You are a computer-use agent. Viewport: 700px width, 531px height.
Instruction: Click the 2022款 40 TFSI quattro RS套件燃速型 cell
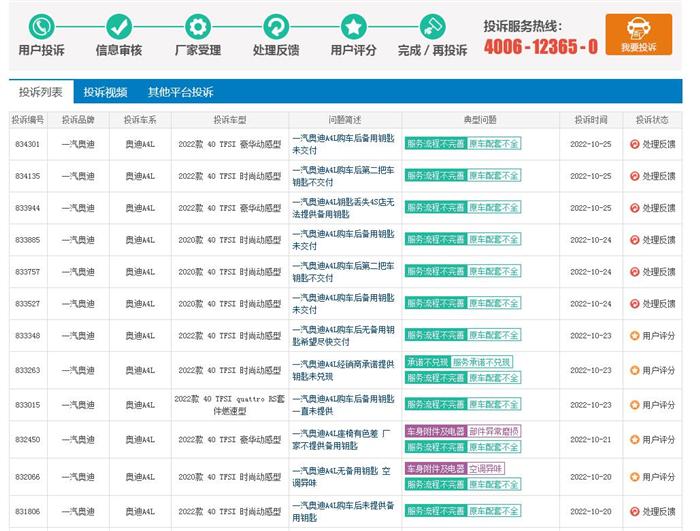229,405
